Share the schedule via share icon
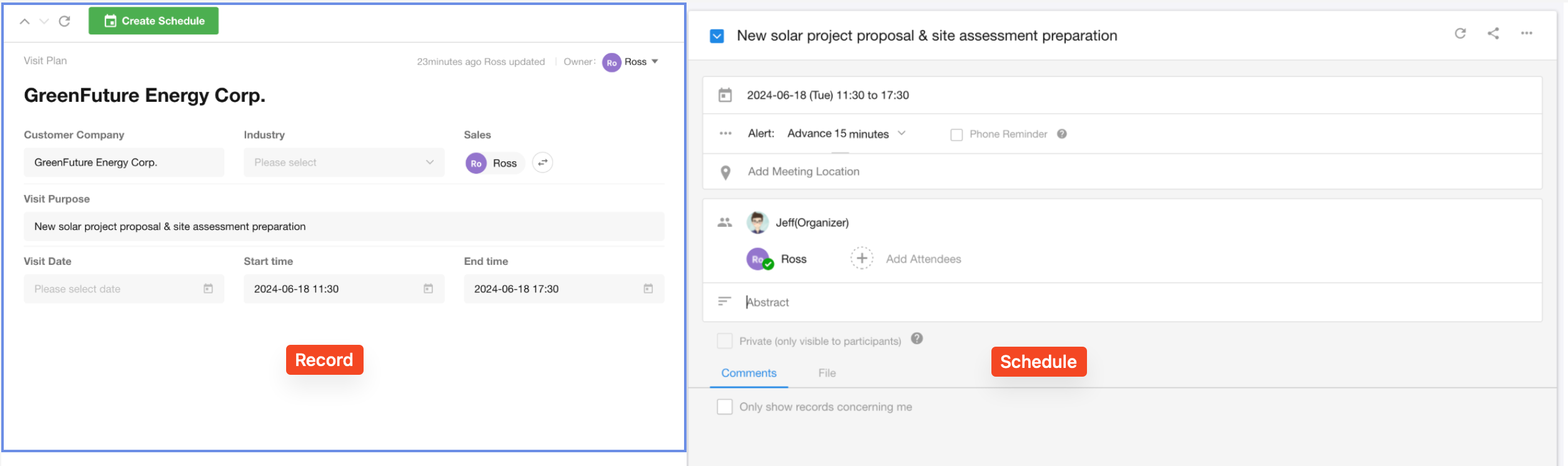1568x466 pixels. coord(1493,34)
